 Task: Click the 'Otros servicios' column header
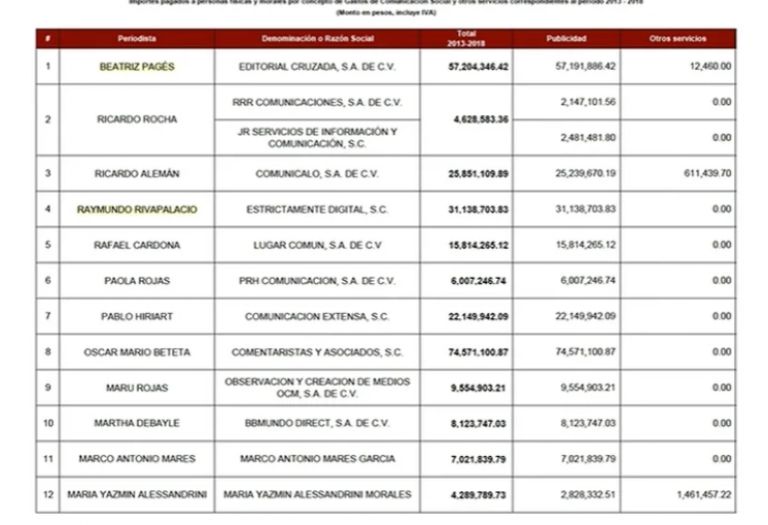click(678, 39)
